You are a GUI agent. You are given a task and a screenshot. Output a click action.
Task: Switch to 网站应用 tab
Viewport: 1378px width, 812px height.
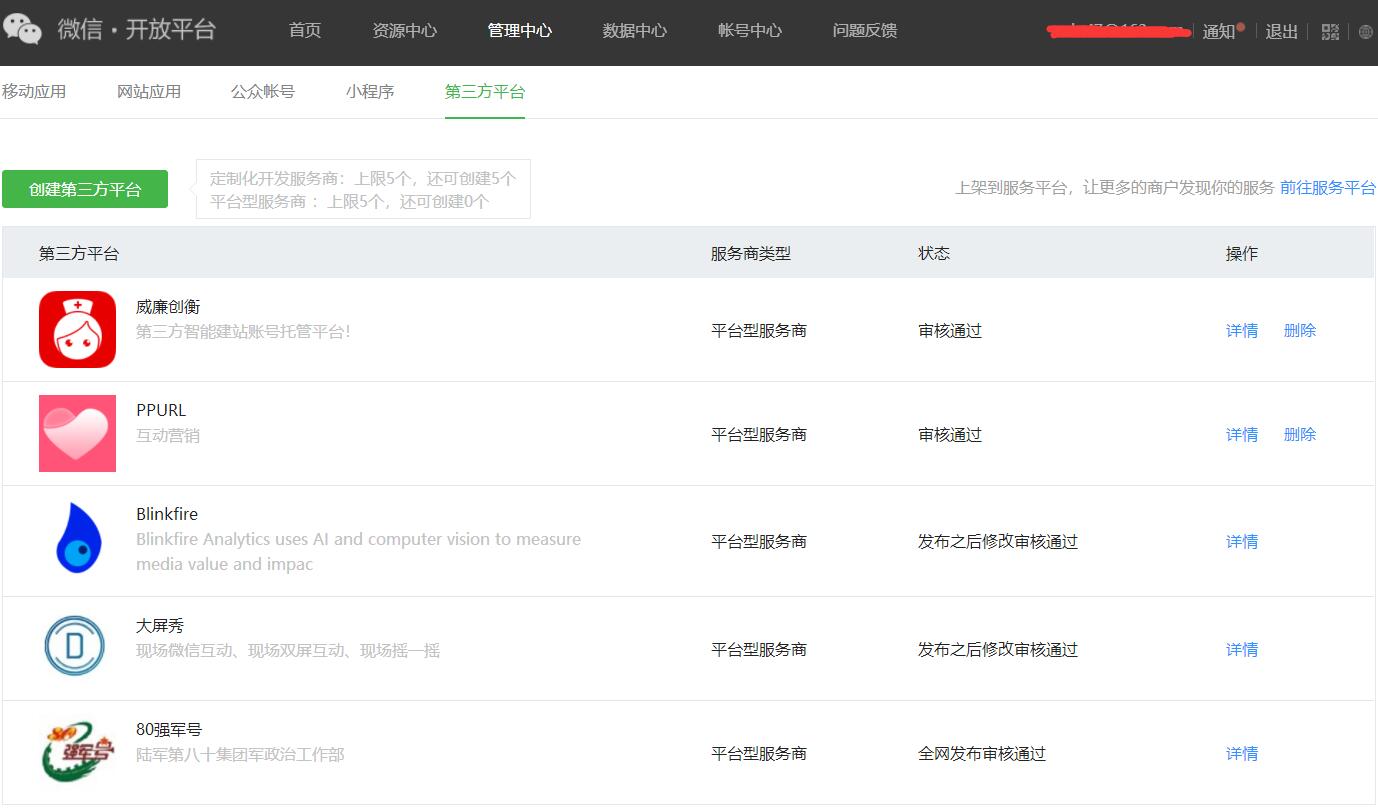(149, 91)
